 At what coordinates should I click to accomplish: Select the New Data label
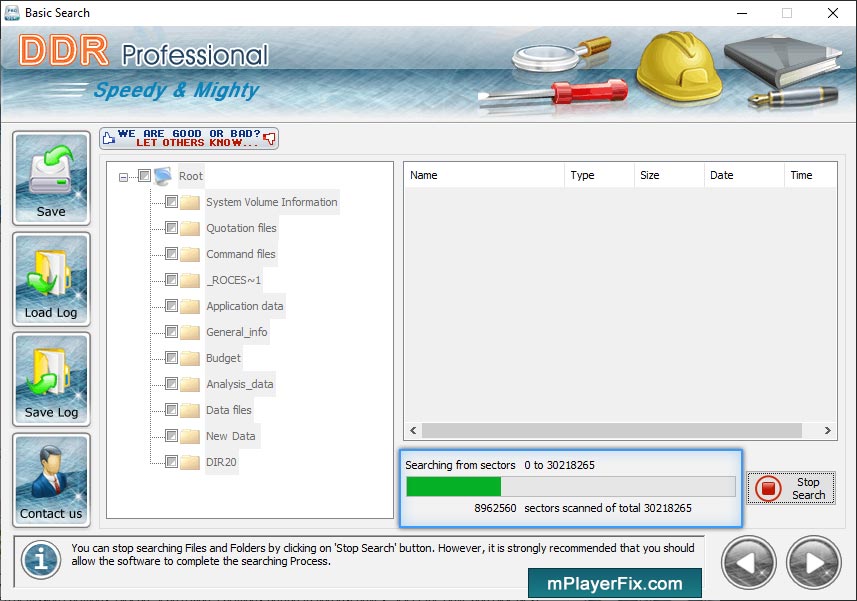click(231, 436)
